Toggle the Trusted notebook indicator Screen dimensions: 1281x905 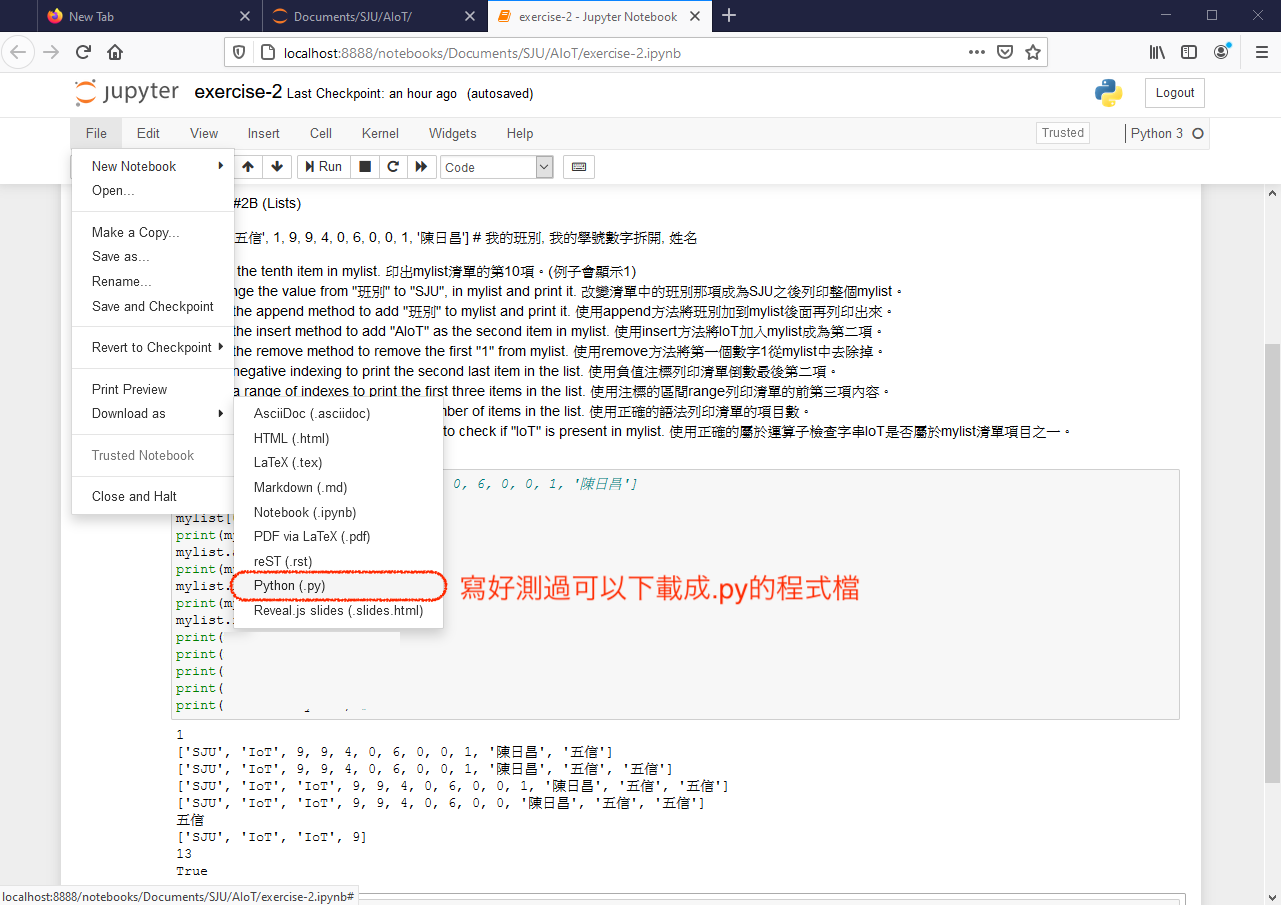pyautogui.click(x=1062, y=133)
